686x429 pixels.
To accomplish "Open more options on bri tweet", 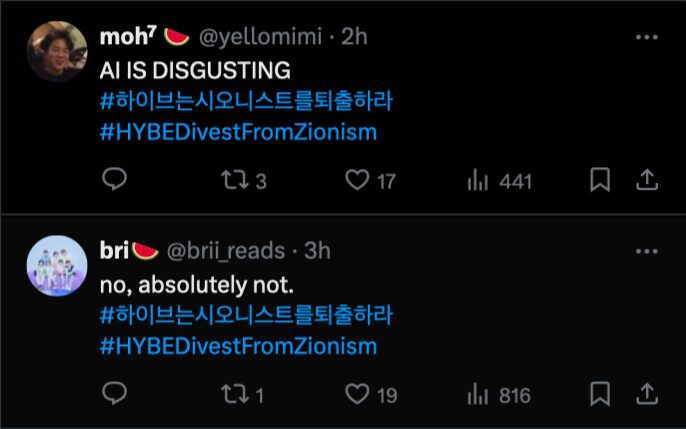I will 647,251.
